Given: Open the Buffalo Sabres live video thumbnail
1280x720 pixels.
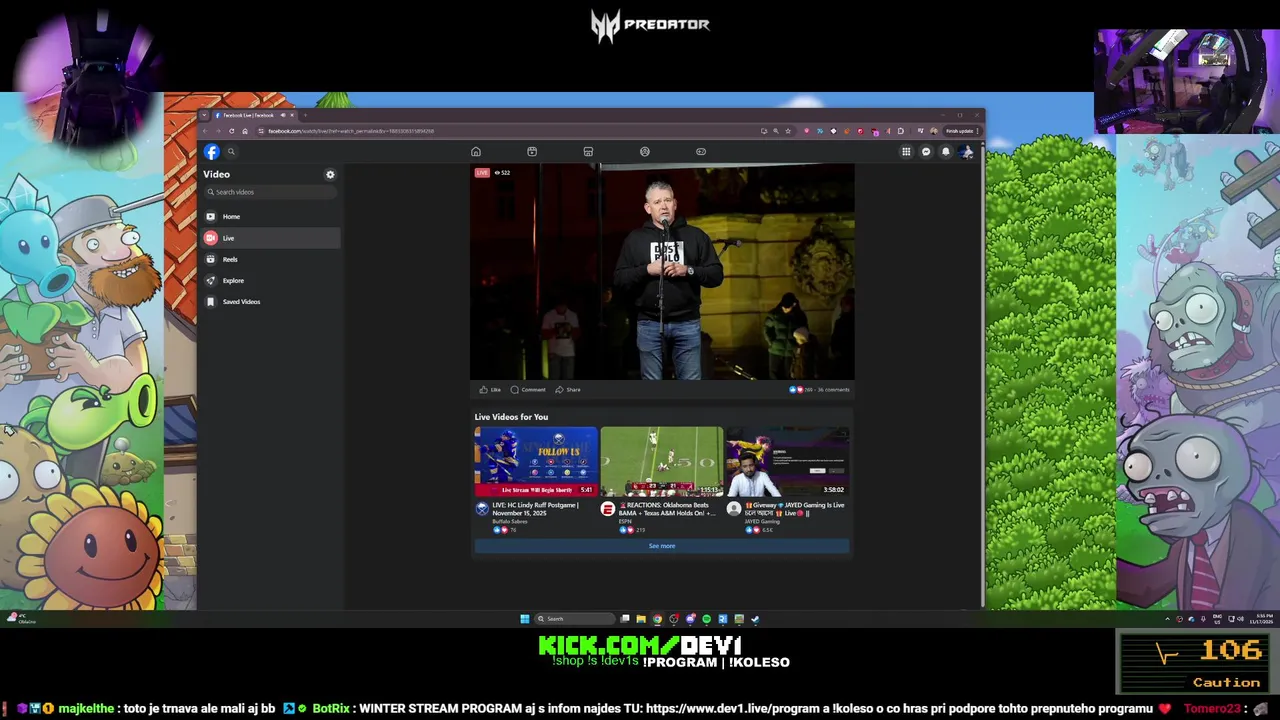Looking at the screenshot, I should (536, 461).
